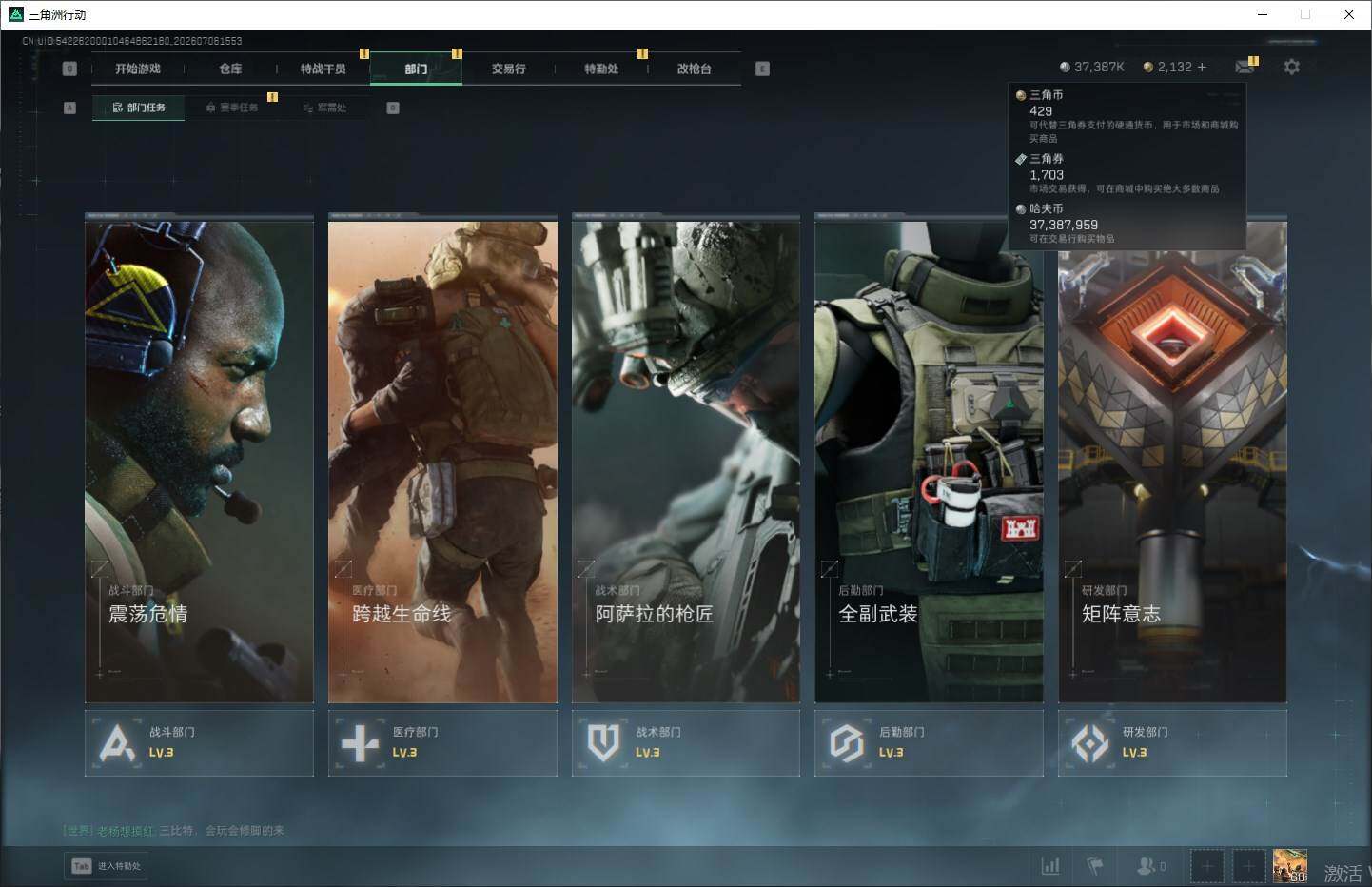
Task: Open the 矩阵意志 research department card
Action: (x=1172, y=458)
